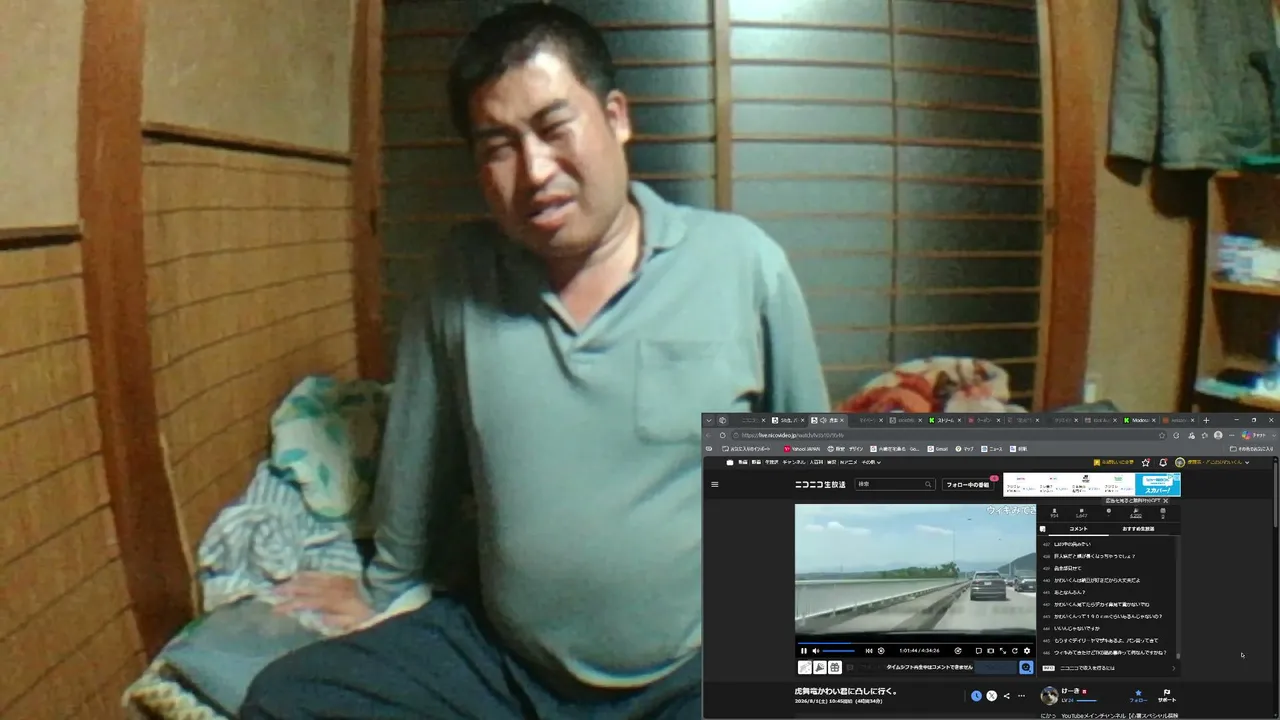This screenshot has height=720, width=1280.
Task: Switch to the おすすめ生放送 tab
Action: [1138, 528]
